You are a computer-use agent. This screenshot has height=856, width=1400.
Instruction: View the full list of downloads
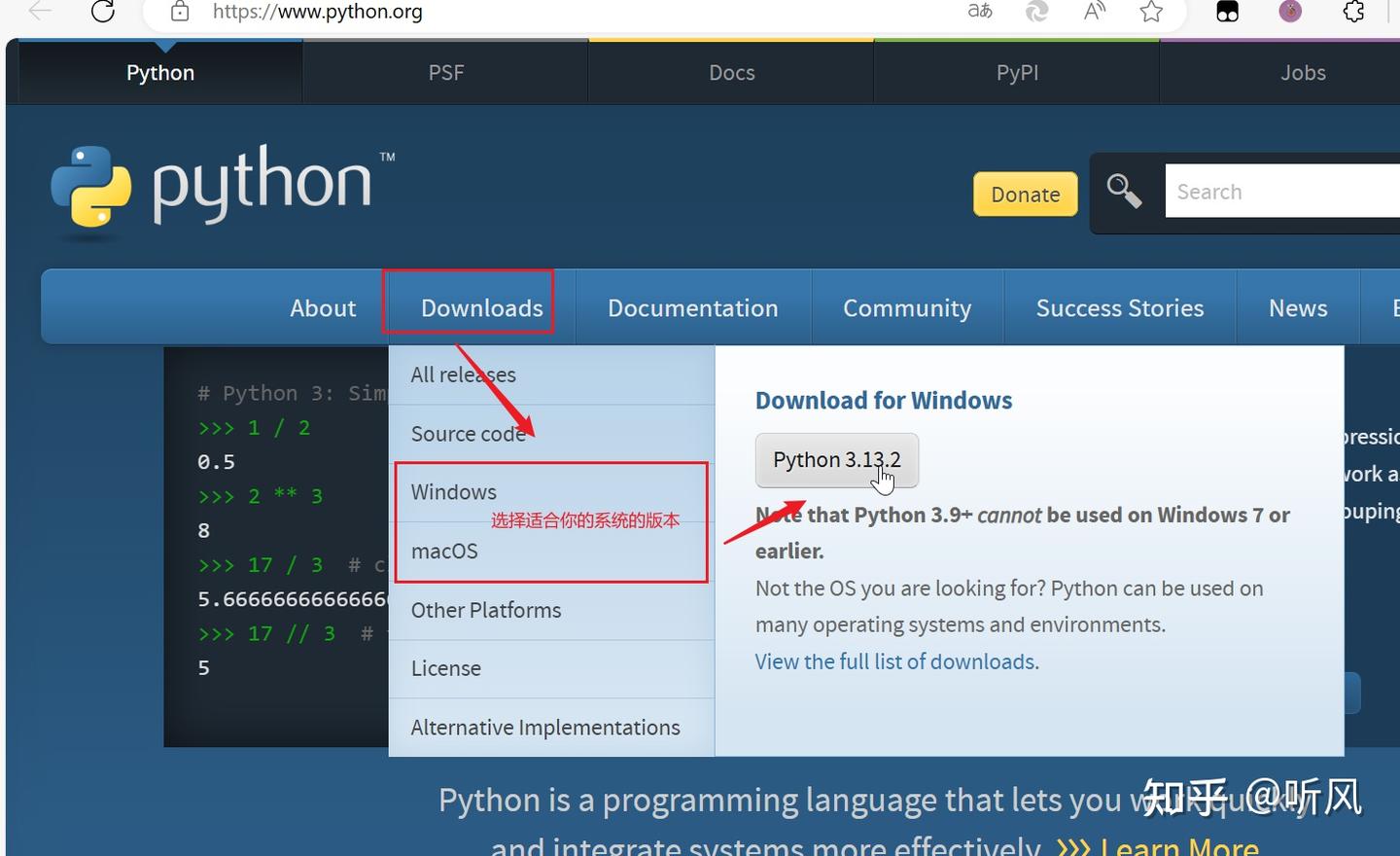[894, 660]
